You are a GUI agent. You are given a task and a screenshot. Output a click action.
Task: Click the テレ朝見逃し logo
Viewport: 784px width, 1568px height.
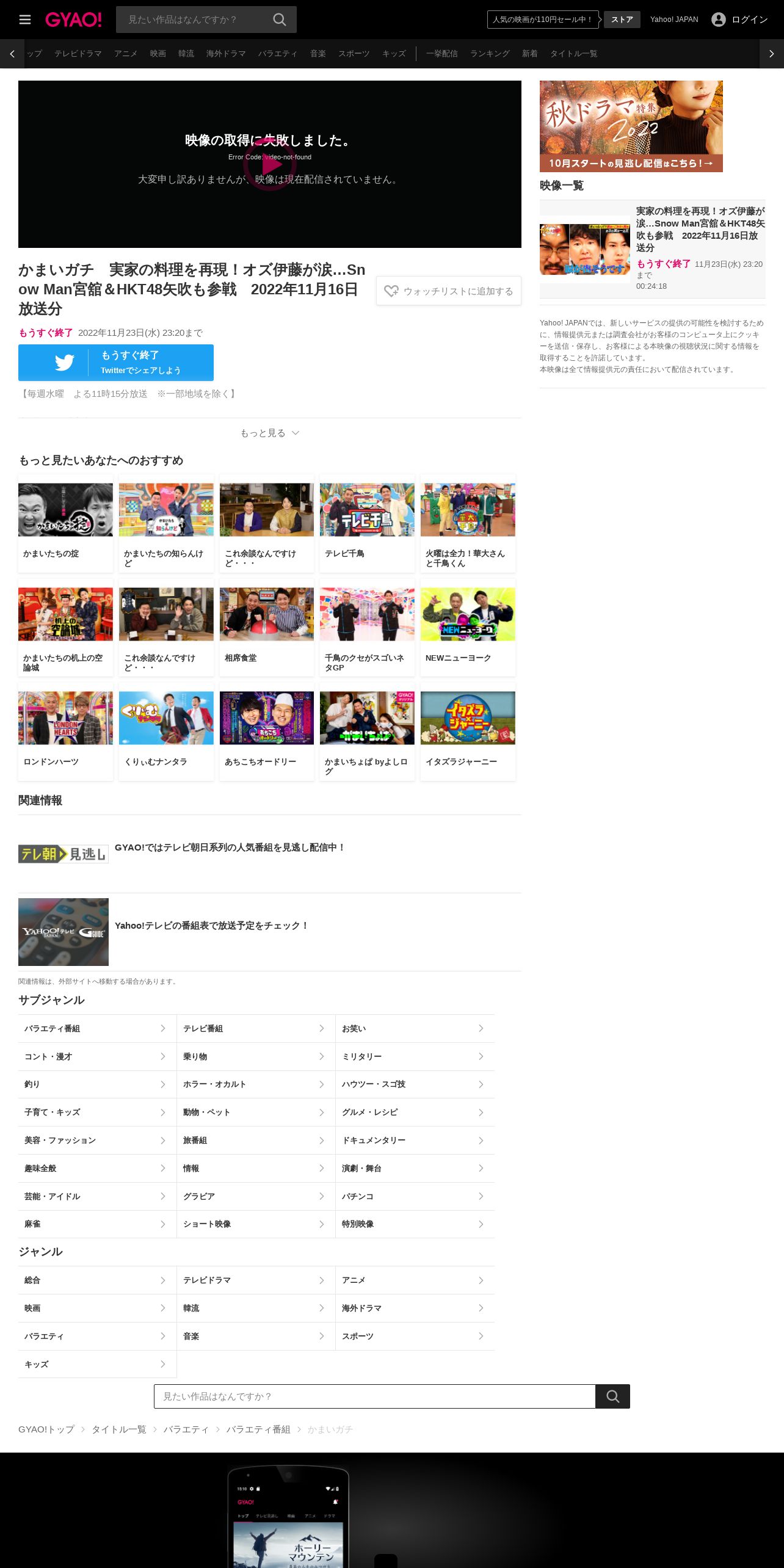point(64,854)
